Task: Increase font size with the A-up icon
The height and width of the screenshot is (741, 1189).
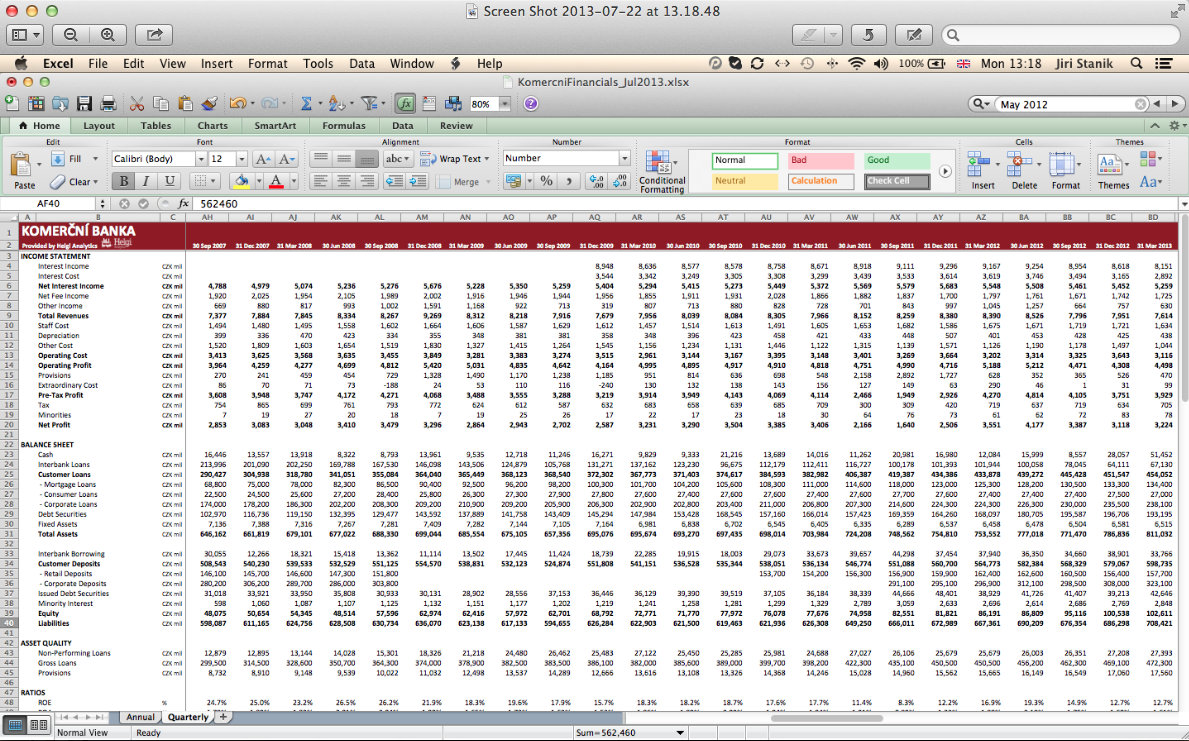Action: click(262, 159)
